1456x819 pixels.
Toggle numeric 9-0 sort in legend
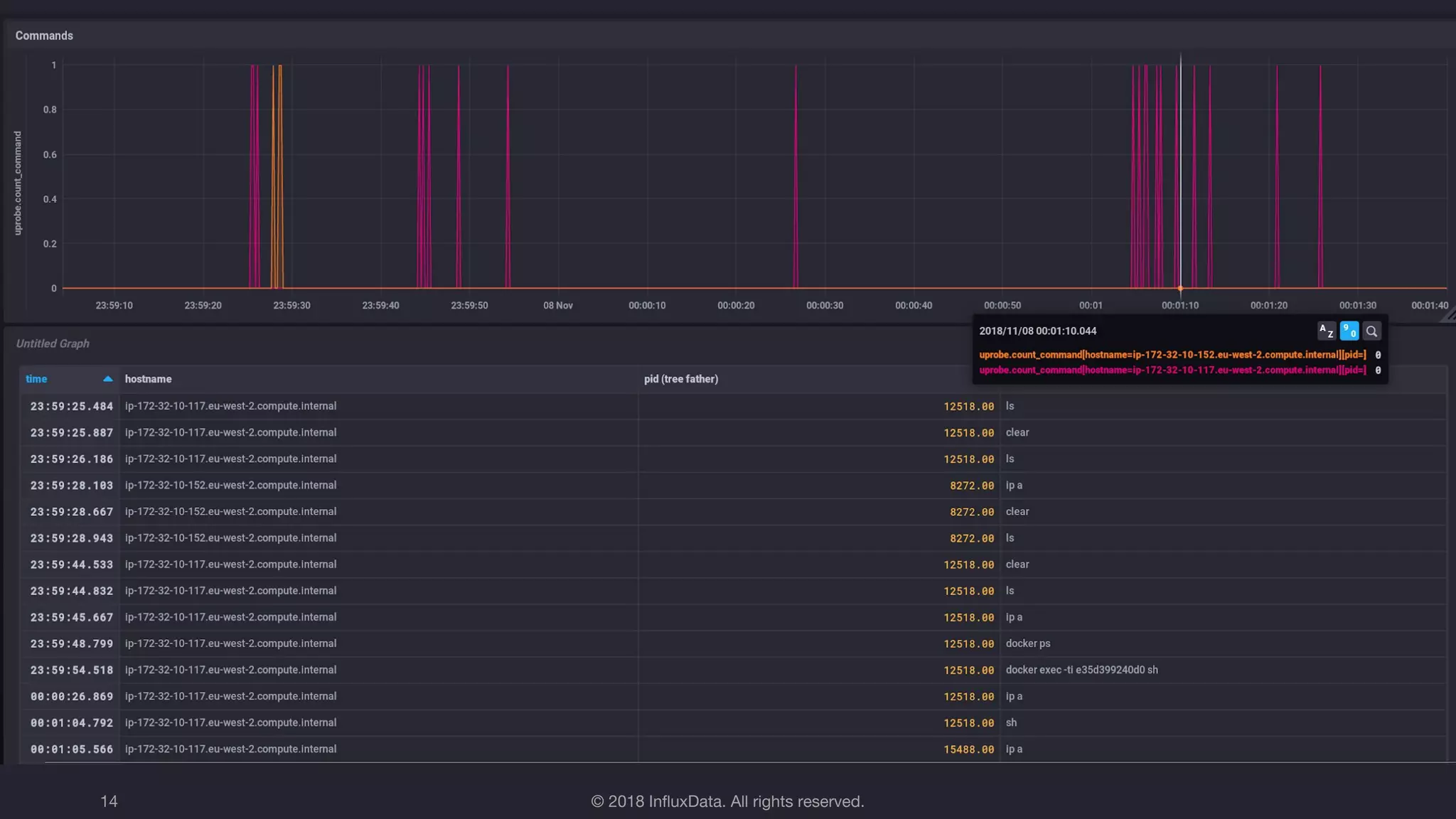[1349, 331]
